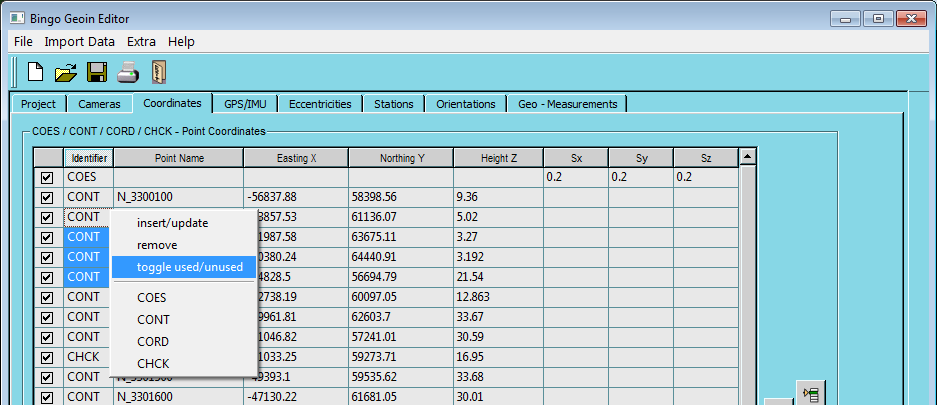This screenshot has height=405, width=937.
Task: Toggle checkbox for N_3301600 row
Action: (47, 397)
